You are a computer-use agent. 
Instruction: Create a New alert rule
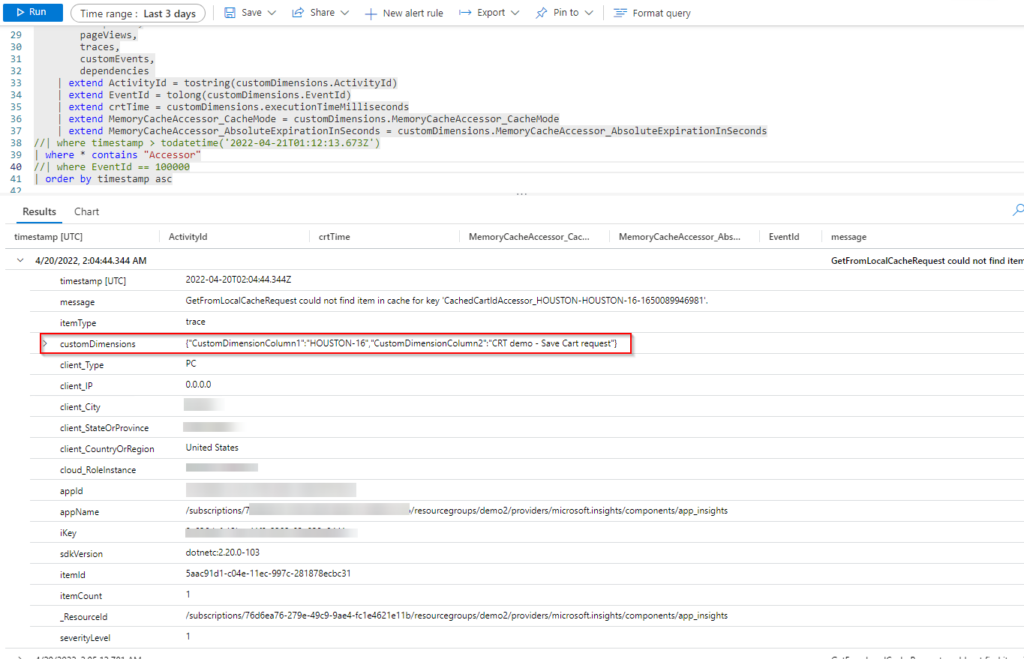pos(404,13)
